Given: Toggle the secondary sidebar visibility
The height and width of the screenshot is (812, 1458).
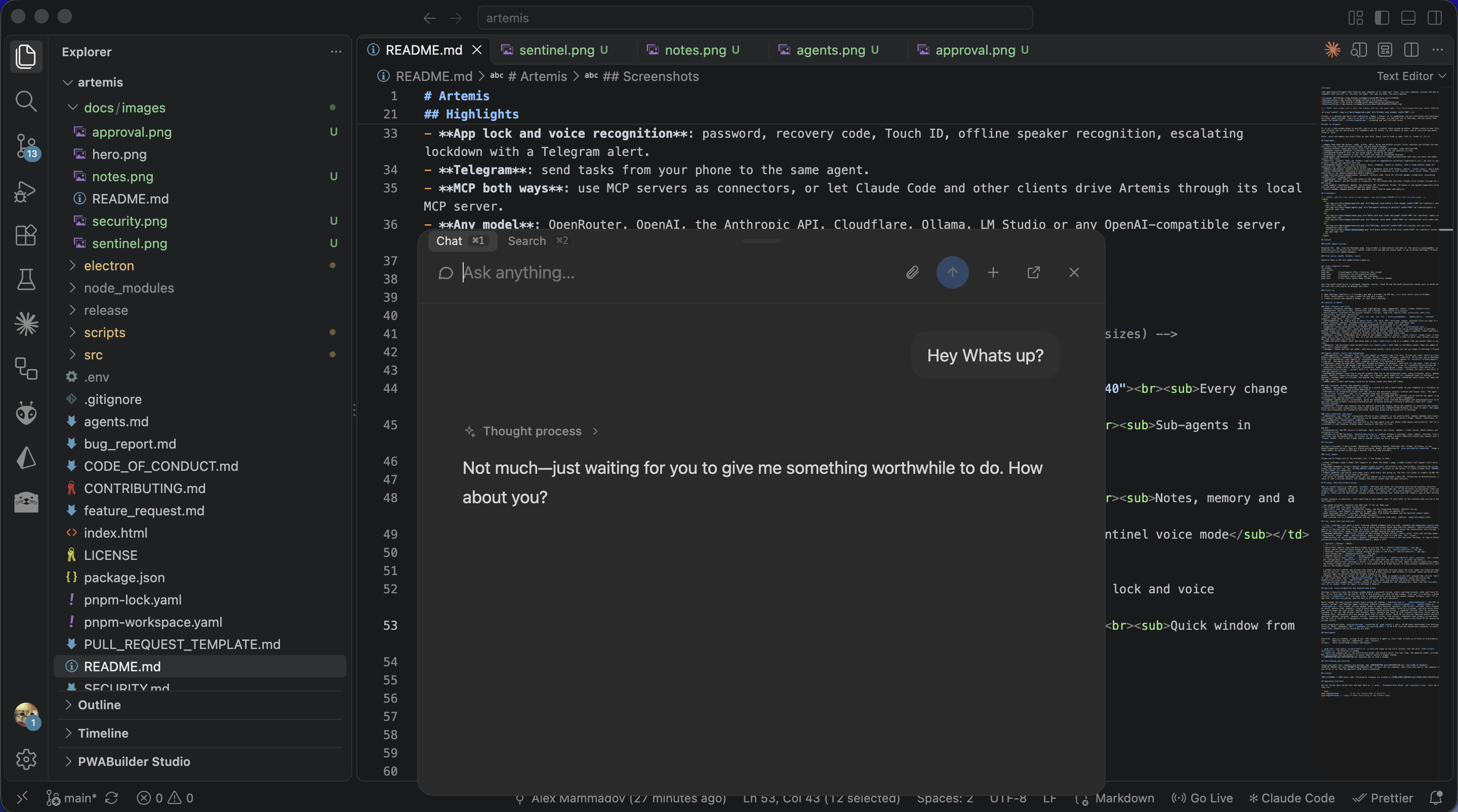Looking at the screenshot, I should pos(1434,18).
